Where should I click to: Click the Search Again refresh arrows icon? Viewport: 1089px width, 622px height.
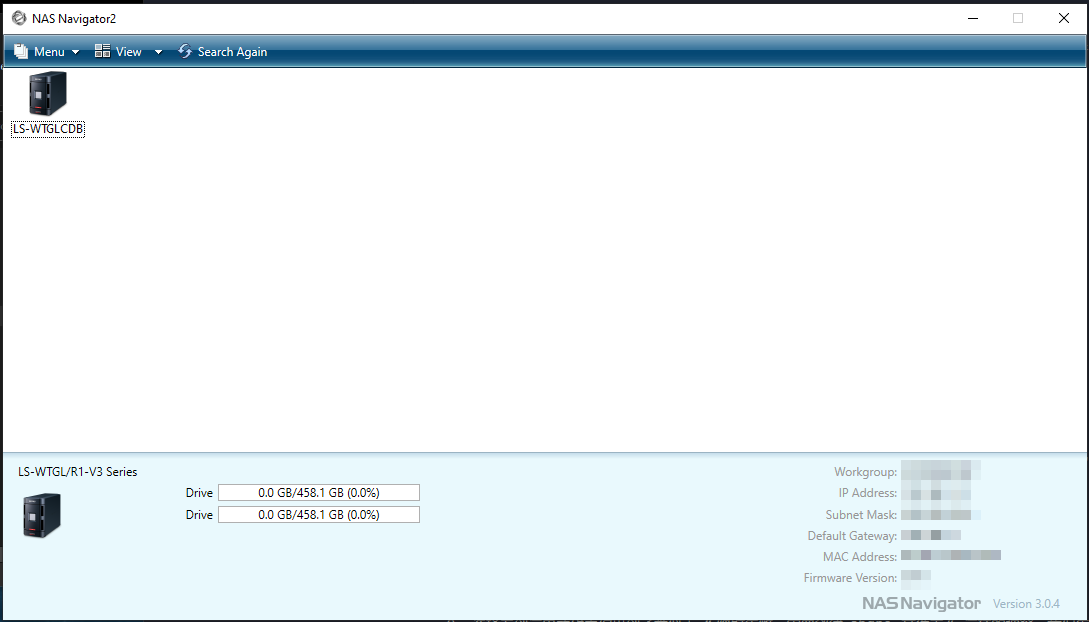185,52
